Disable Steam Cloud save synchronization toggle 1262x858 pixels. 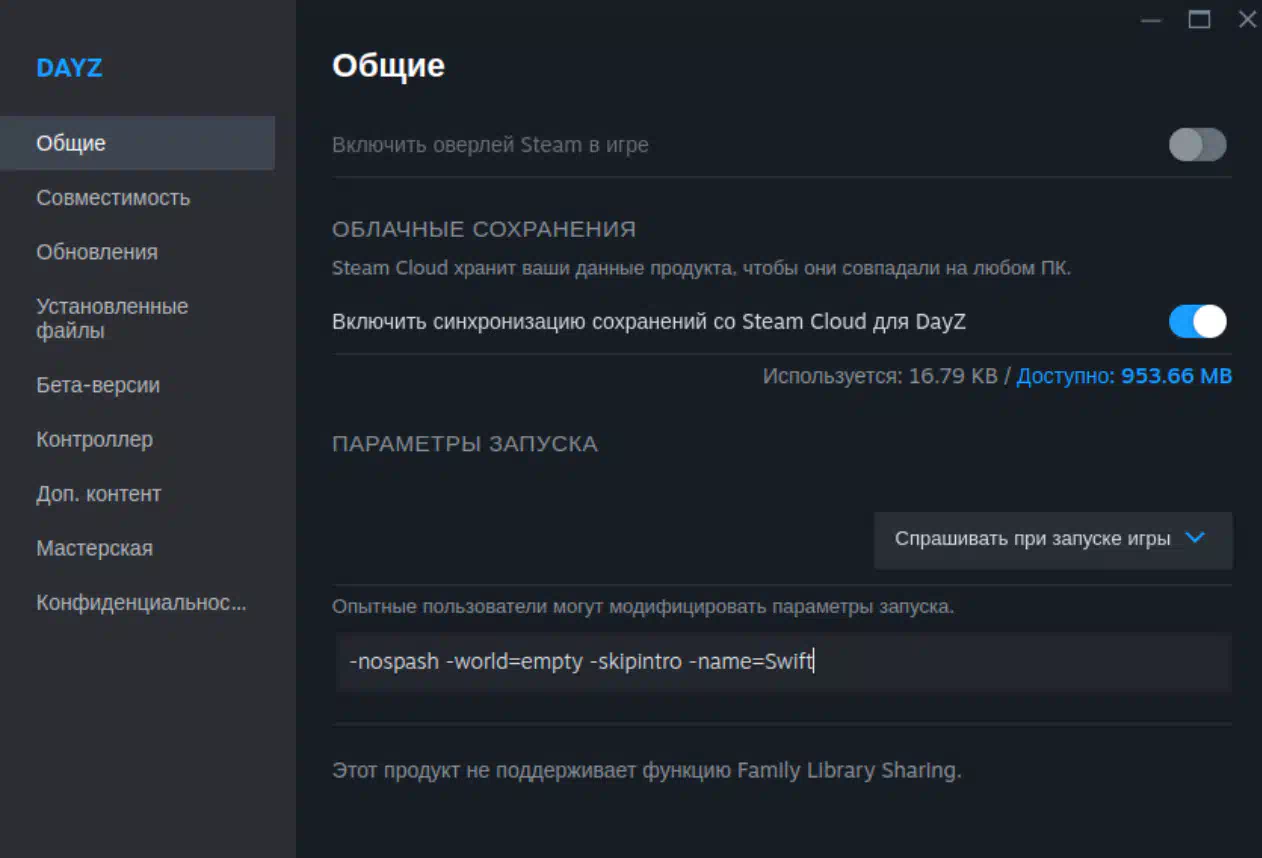coord(1197,322)
